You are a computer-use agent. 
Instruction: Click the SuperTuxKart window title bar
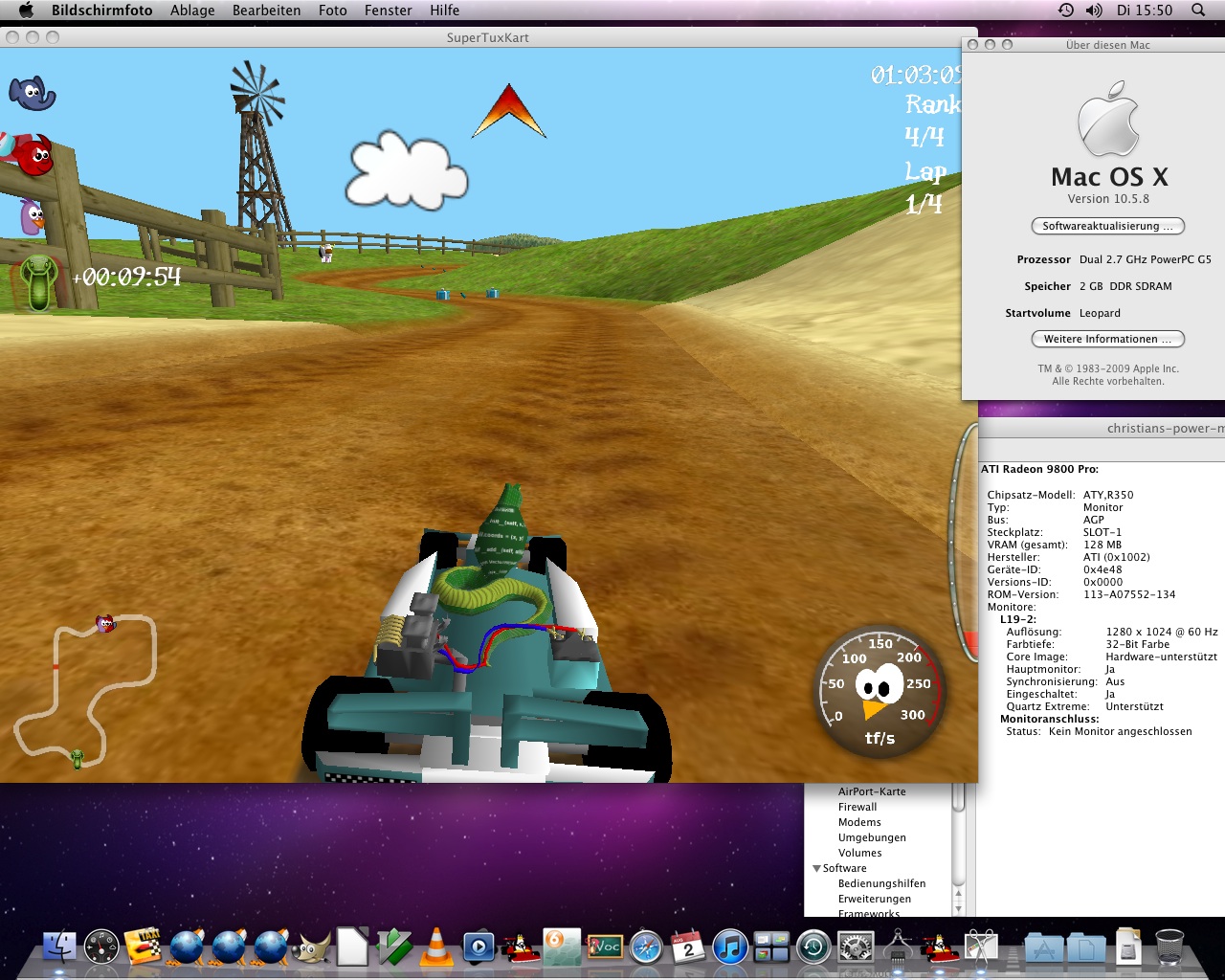[x=488, y=37]
